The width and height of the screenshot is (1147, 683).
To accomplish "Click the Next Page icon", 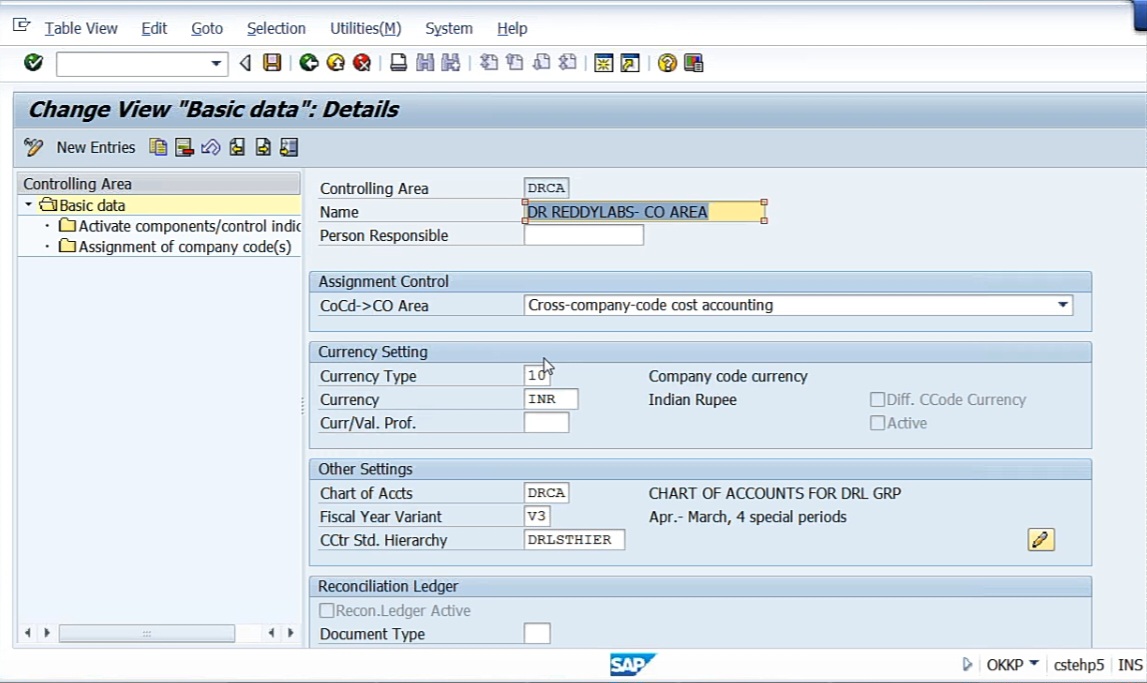I will [x=541, y=63].
